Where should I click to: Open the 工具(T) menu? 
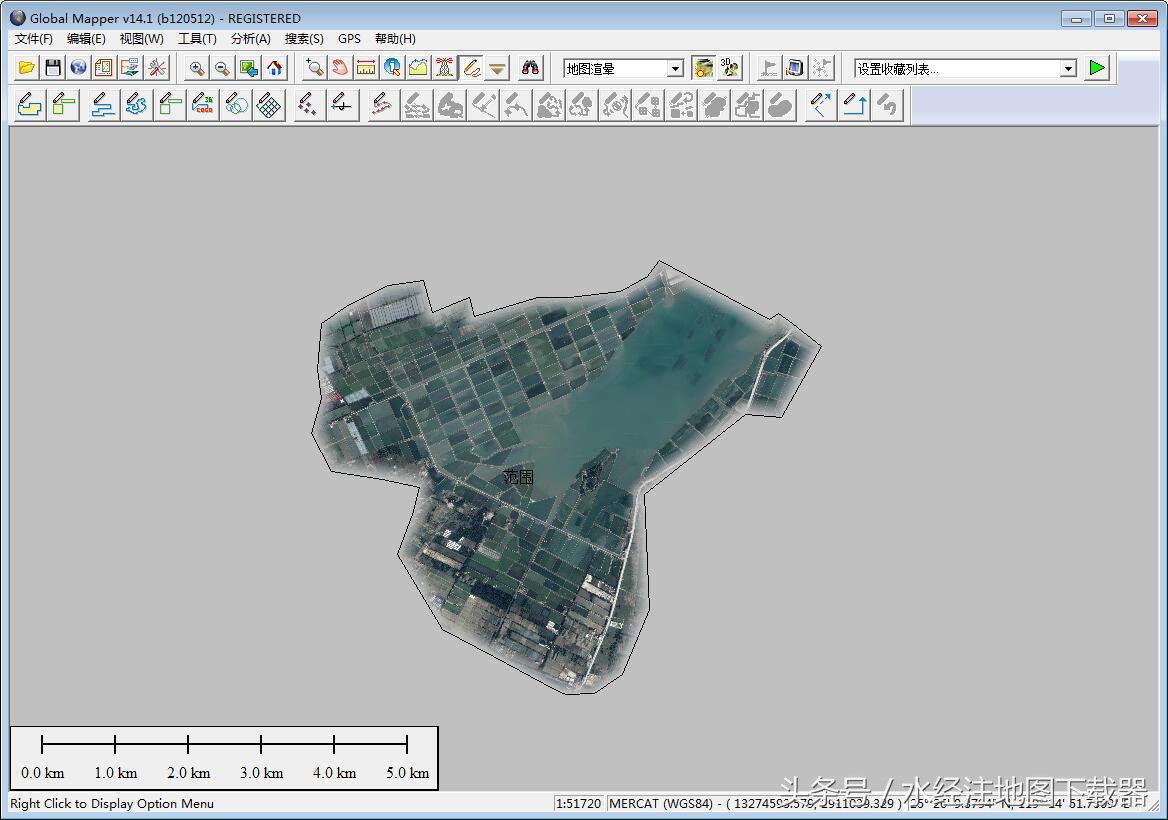197,39
